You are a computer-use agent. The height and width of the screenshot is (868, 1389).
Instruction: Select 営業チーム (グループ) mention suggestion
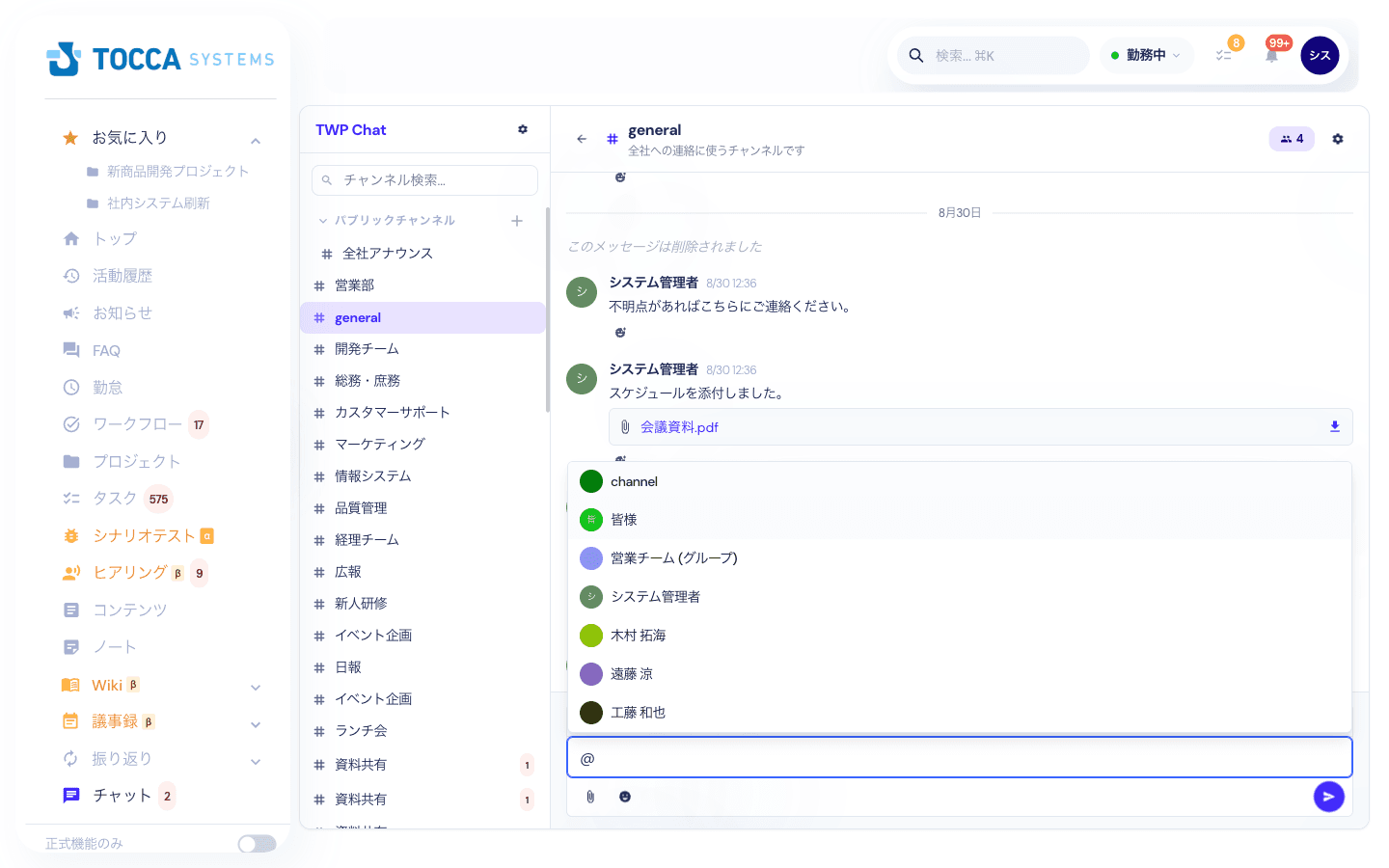coord(960,558)
